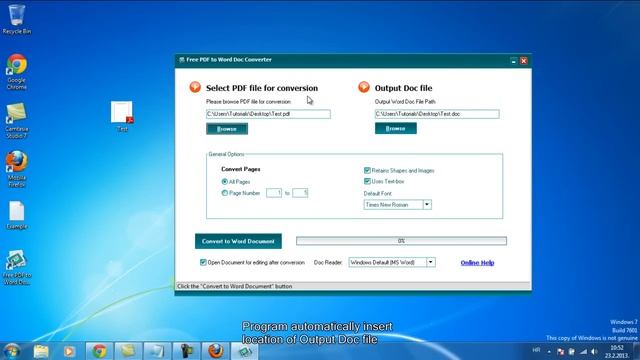Select the Camtasia Studio 7 desktop shortcut
The height and width of the screenshot is (360, 640).
point(16,120)
